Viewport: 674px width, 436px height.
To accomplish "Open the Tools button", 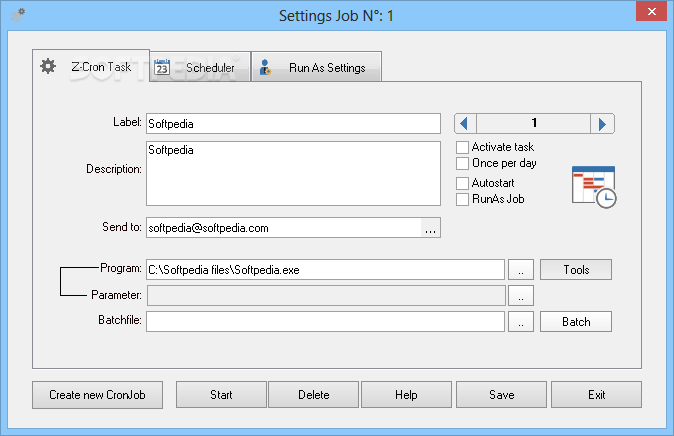I will point(576,270).
